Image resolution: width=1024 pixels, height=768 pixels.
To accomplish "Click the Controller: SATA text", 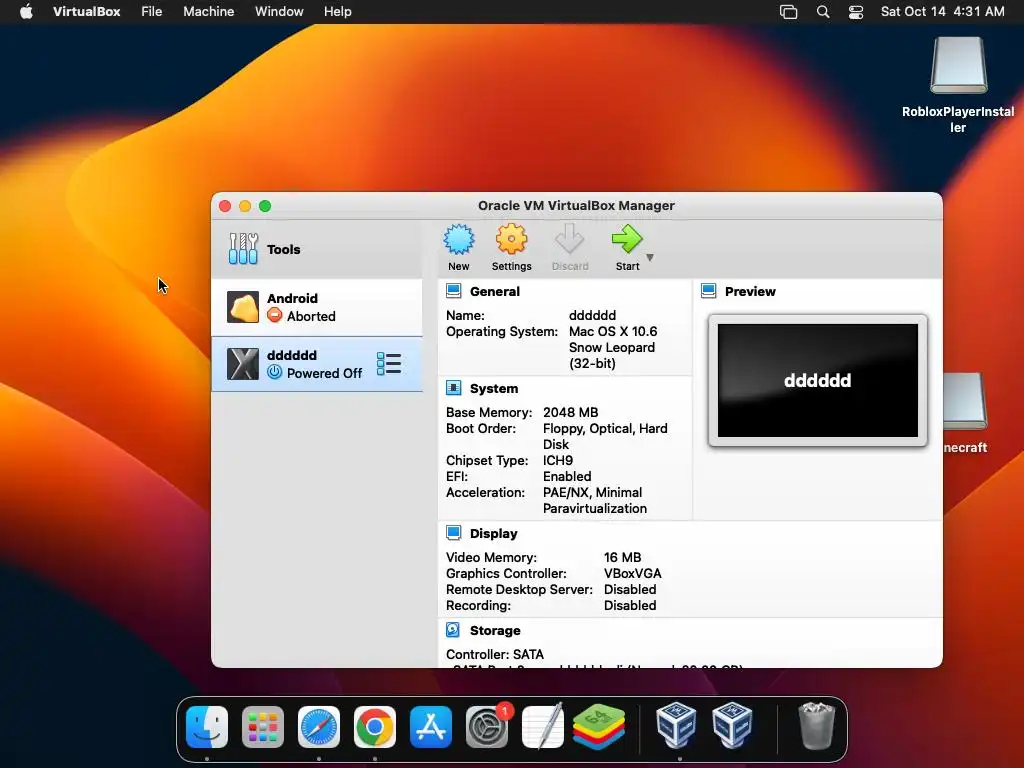I will 494,654.
